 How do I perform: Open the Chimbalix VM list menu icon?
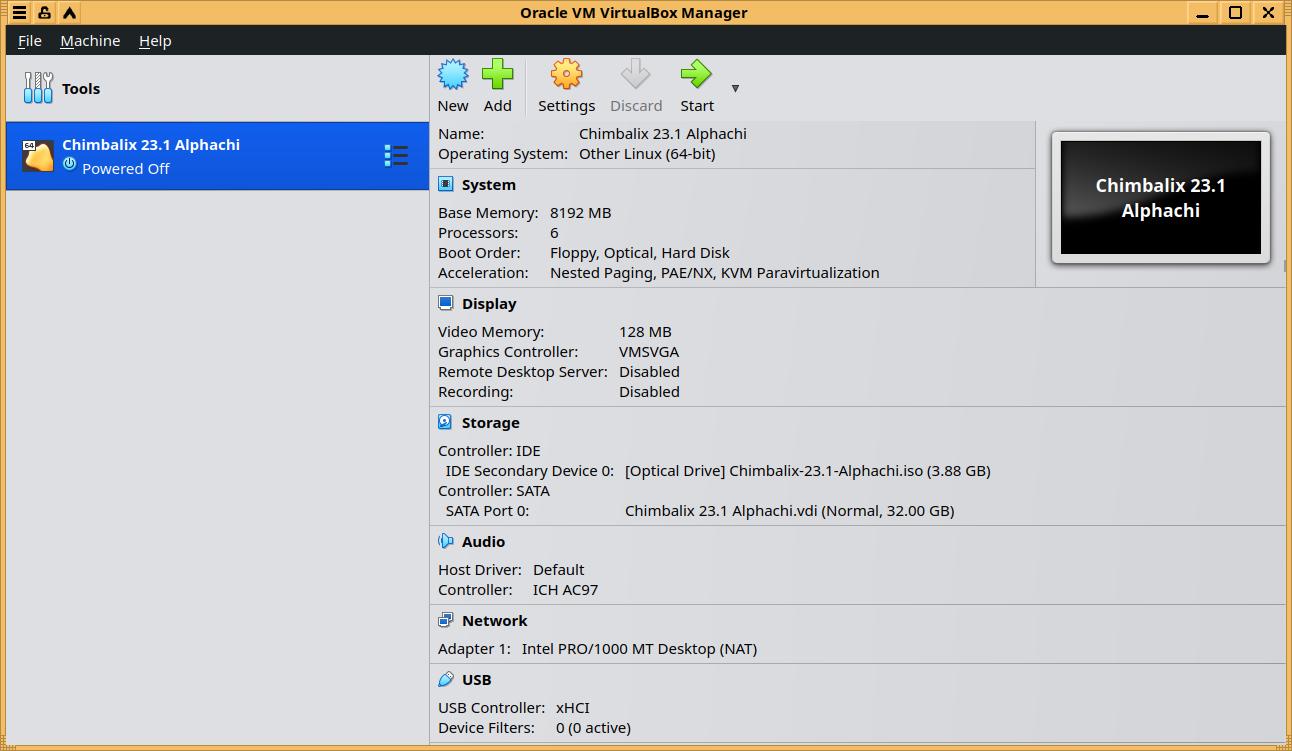tap(396, 155)
